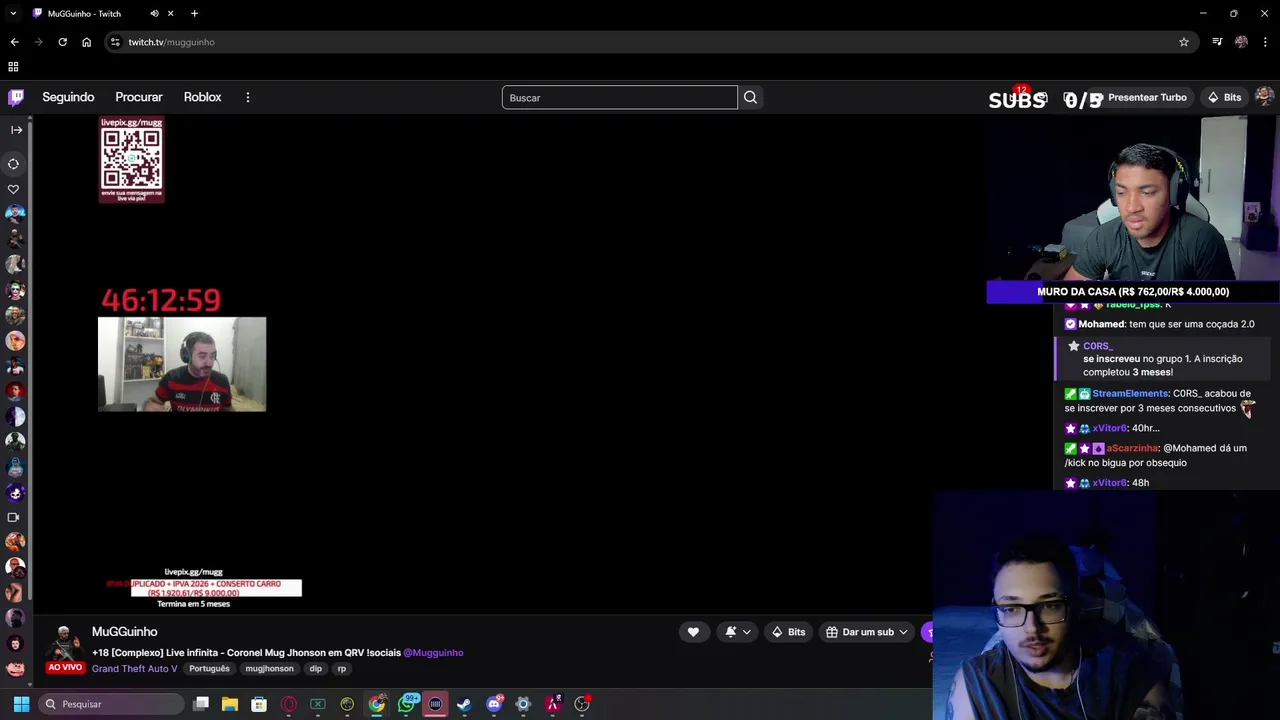This screenshot has width=1280, height=720.
Task: Open the Seguindo tab
Action: (x=68, y=97)
